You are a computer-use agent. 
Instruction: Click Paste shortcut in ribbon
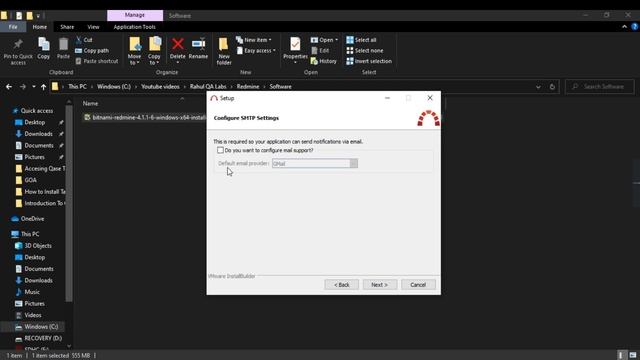point(97,61)
